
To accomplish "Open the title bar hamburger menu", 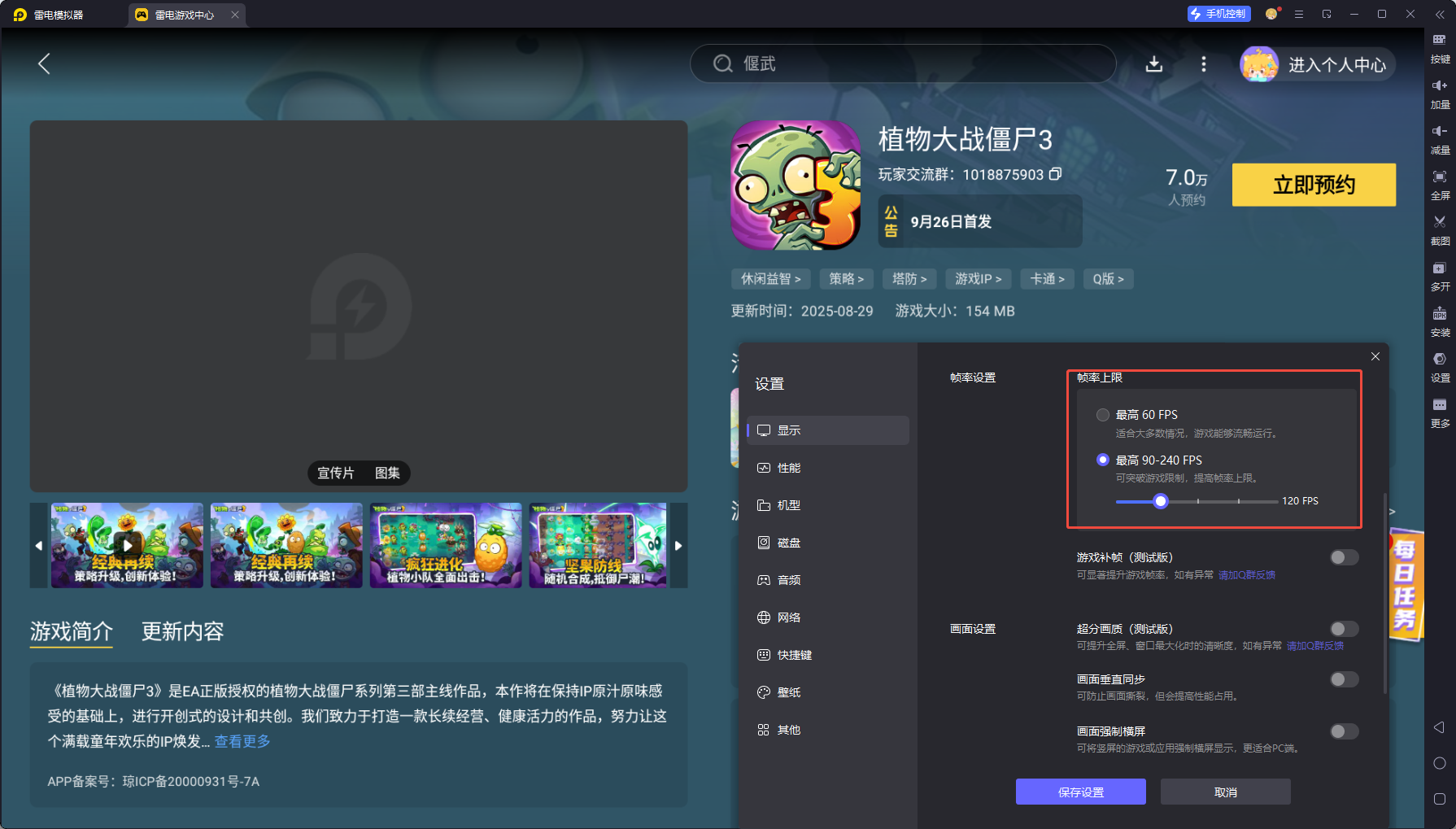I will pyautogui.click(x=1299, y=14).
